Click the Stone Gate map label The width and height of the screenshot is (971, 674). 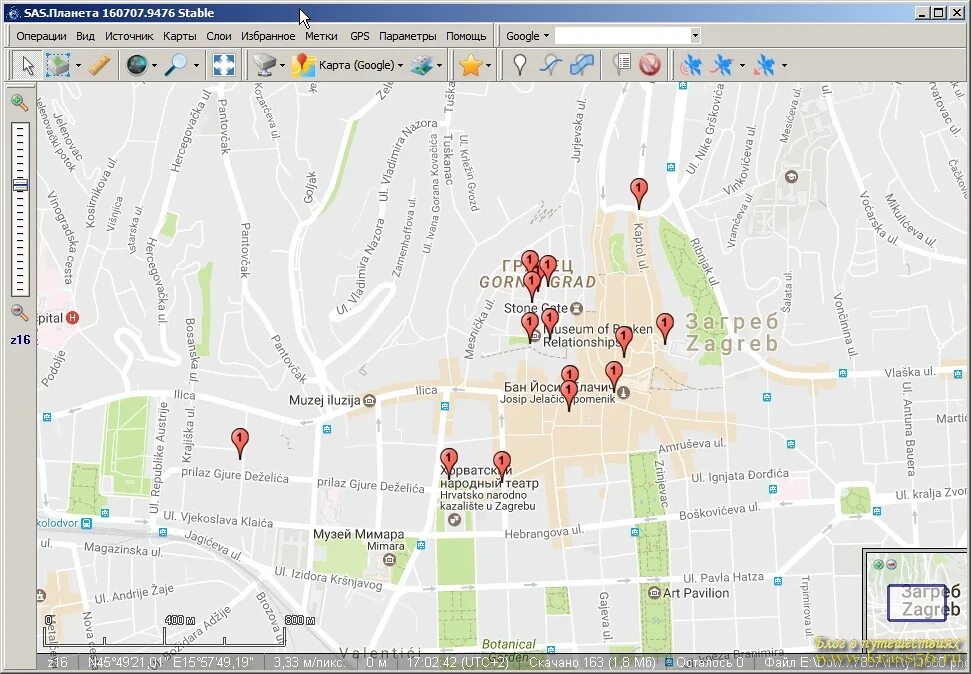click(536, 308)
